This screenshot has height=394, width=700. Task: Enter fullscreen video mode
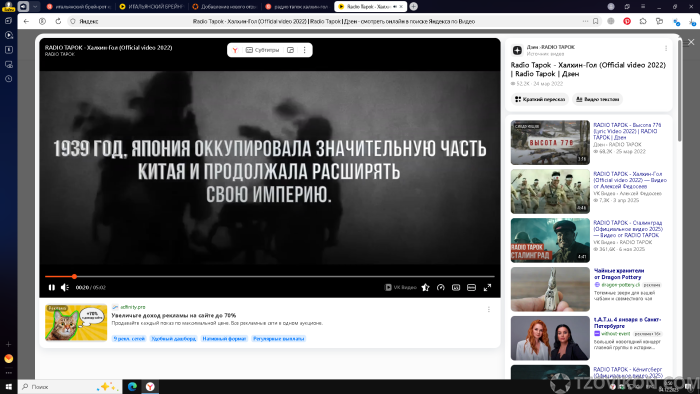(x=488, y=287)
